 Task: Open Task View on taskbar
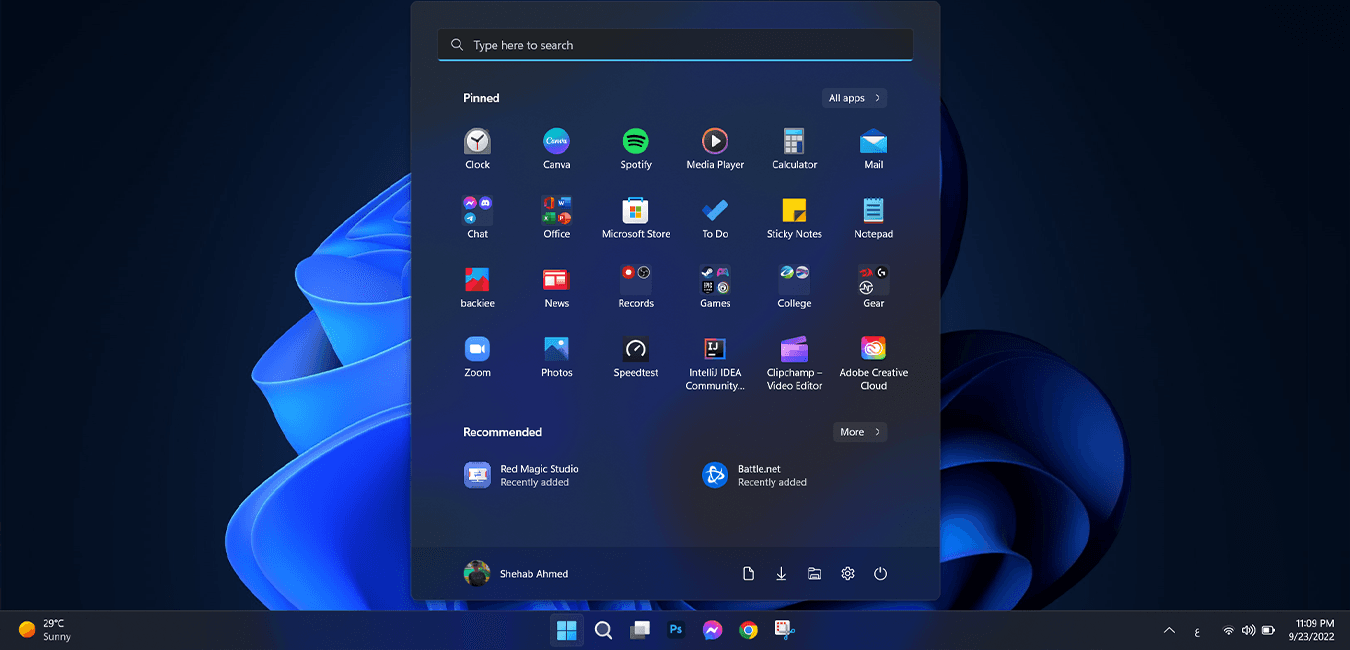click(x=640, y=630)
